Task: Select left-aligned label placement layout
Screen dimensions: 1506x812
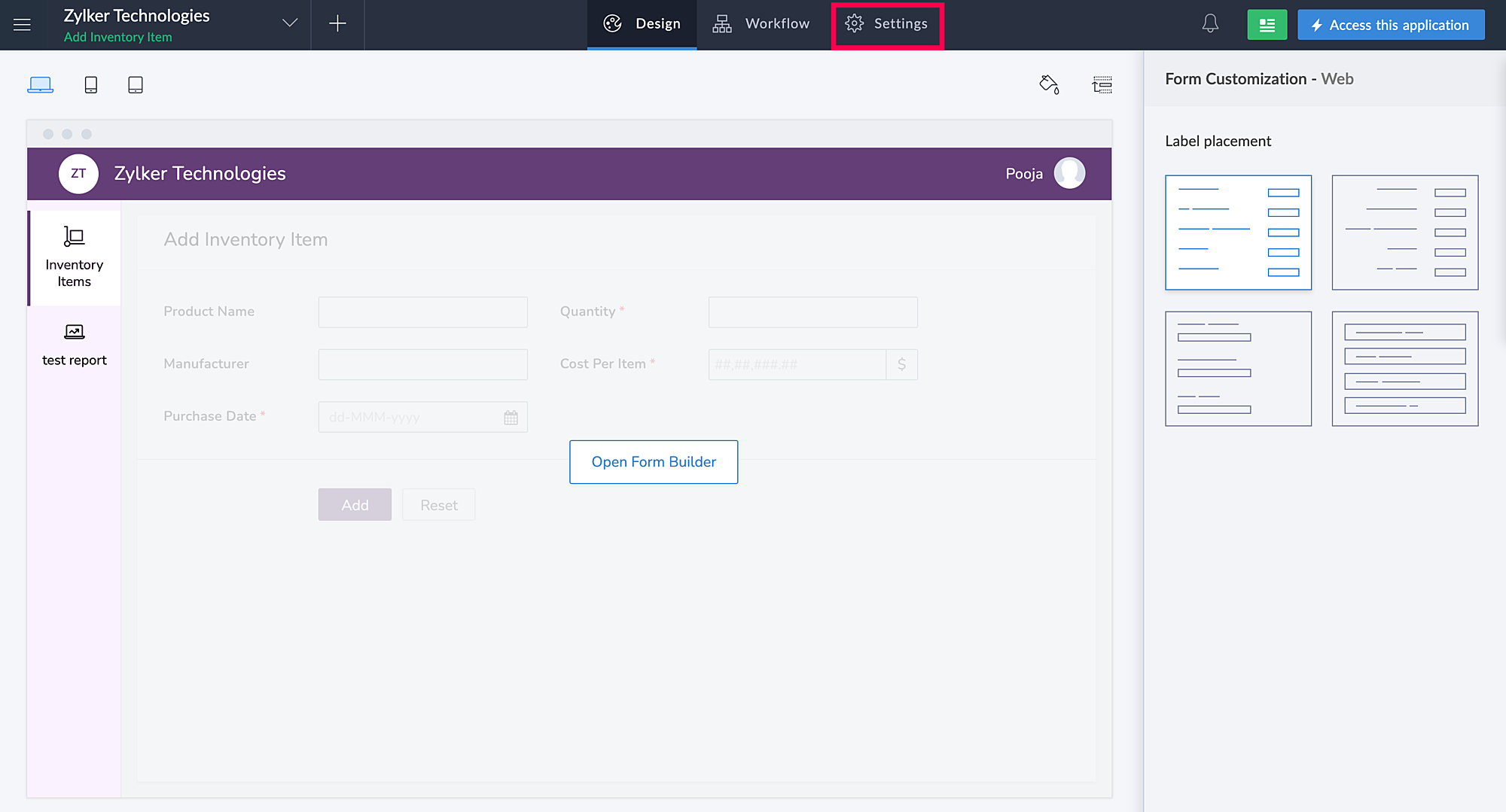Action: 1239,233
